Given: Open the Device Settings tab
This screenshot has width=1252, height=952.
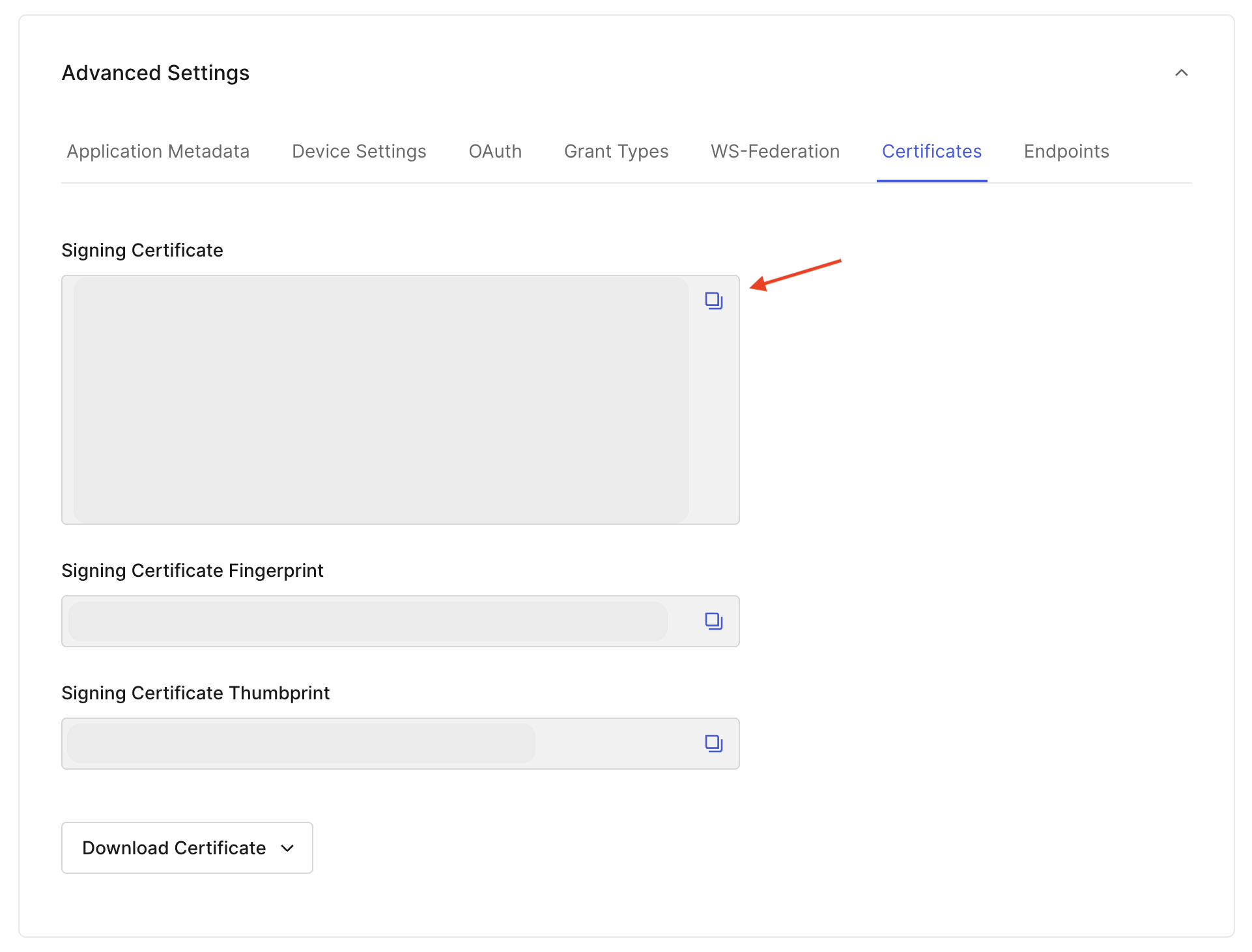Looking at the screenshot, I should 359,151.
